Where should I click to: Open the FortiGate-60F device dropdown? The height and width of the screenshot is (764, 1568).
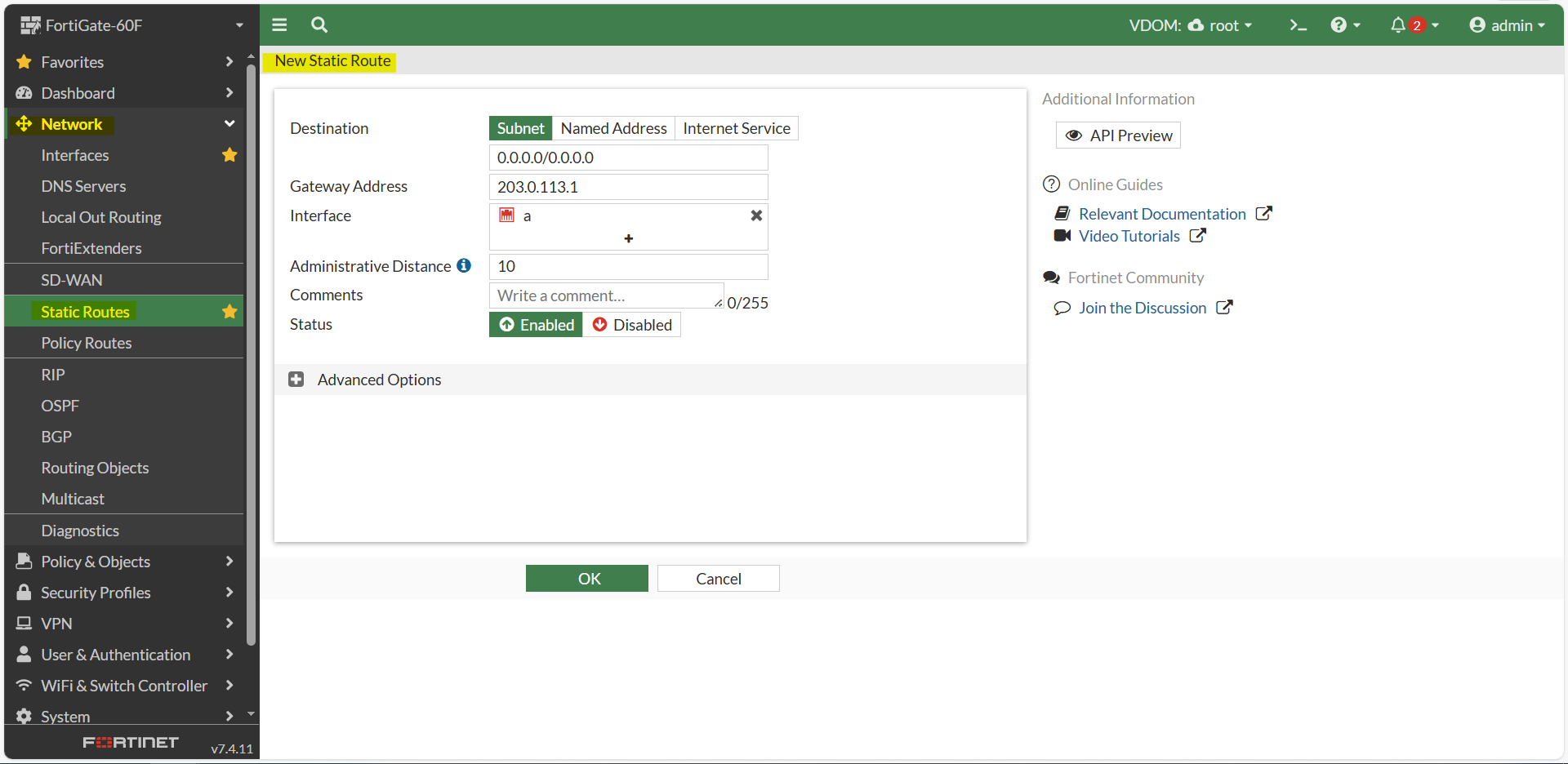pos(239,25)
